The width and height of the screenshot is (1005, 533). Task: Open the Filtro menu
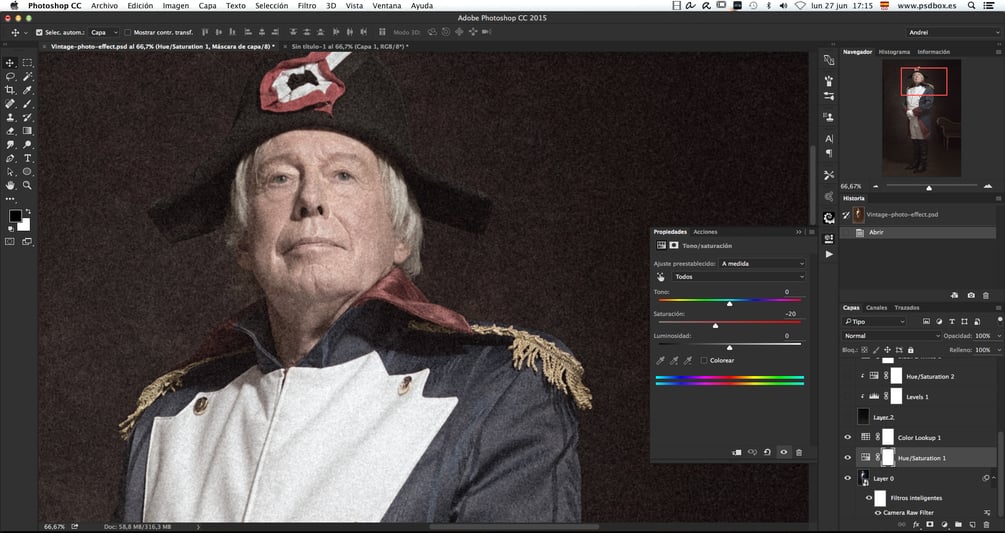307,6
